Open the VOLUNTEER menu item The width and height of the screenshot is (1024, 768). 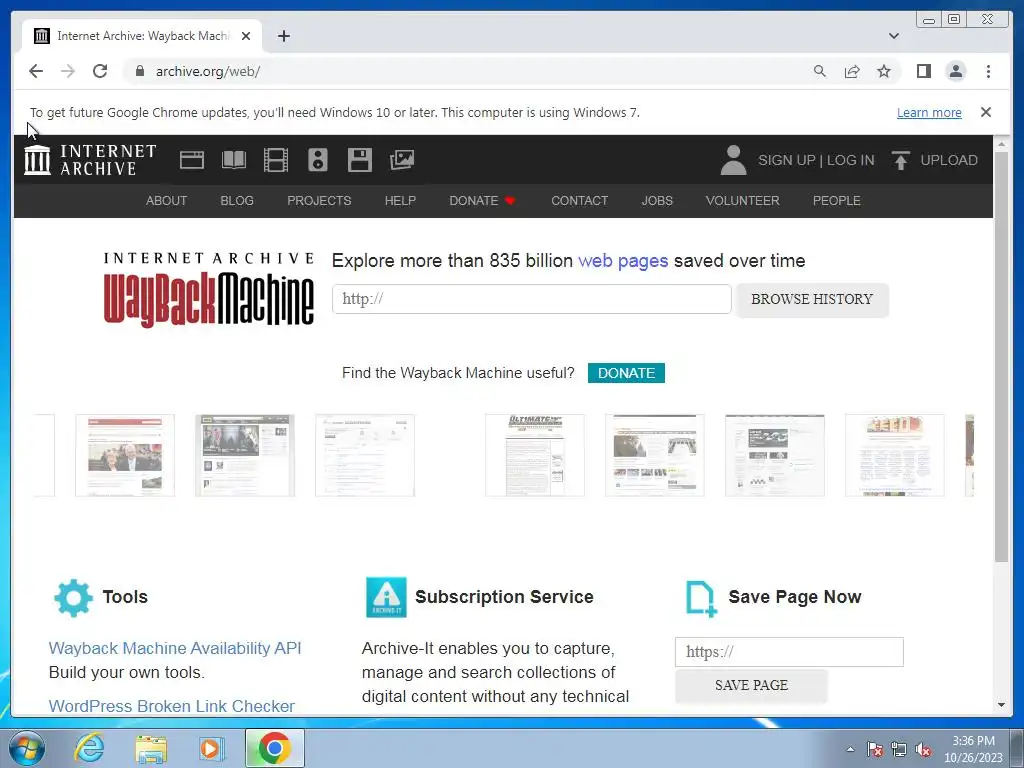point(743,200)
